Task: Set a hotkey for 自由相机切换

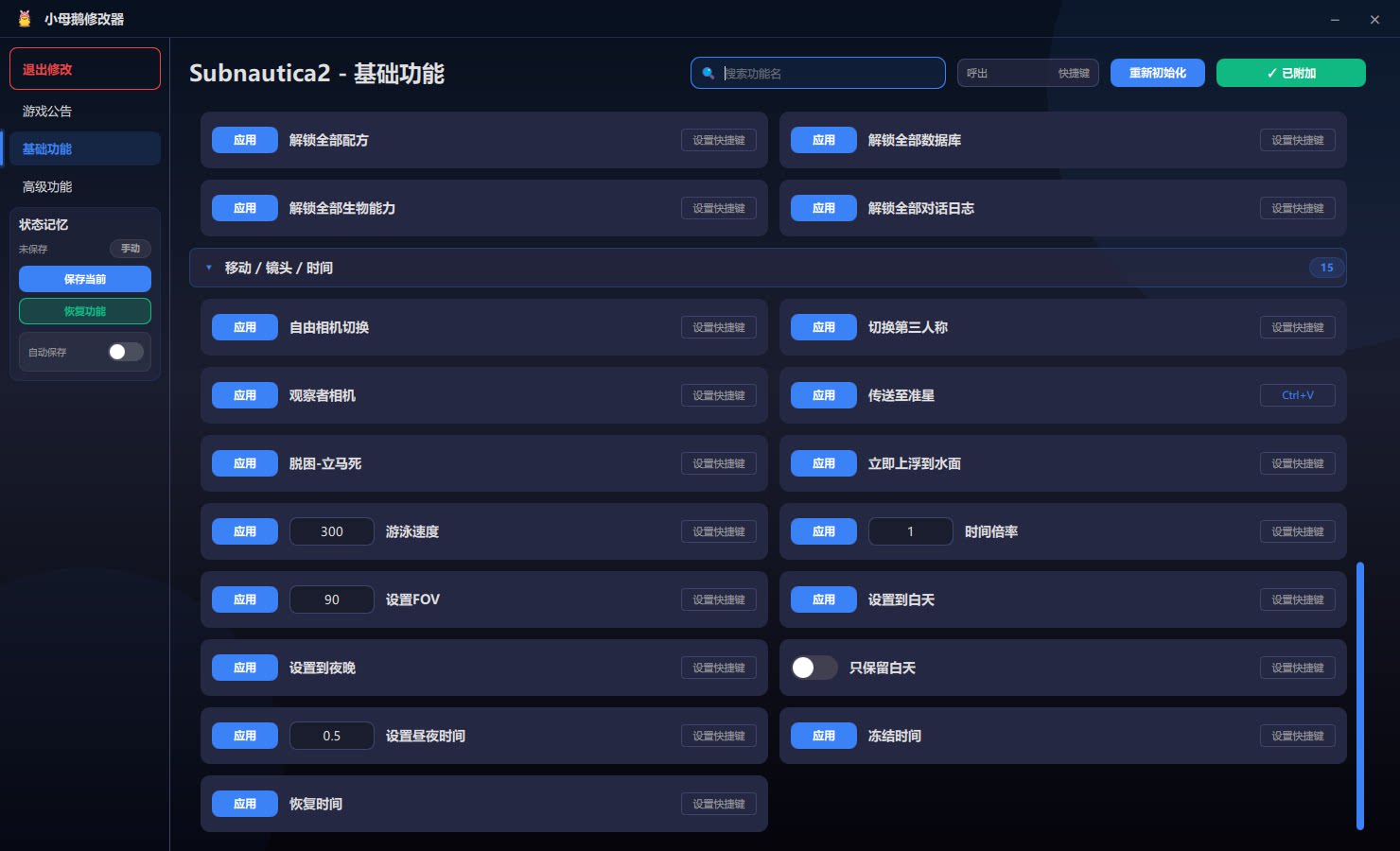Action: coord(719,327)
